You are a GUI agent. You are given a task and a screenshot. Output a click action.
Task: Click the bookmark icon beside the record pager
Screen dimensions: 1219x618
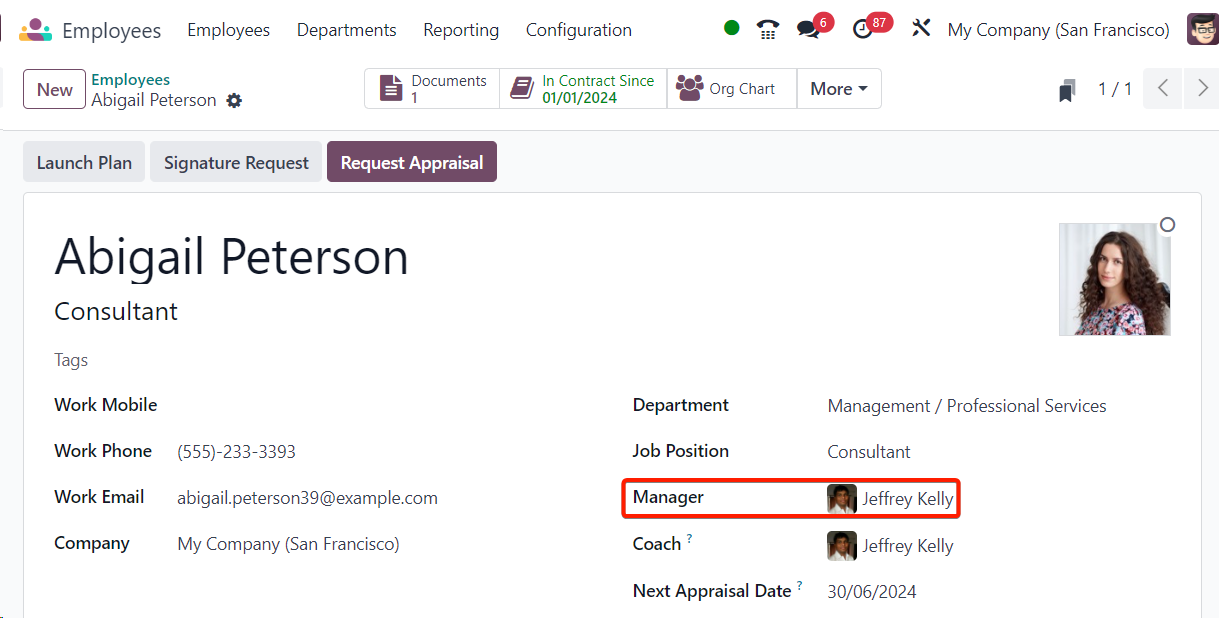[1067, 91]
